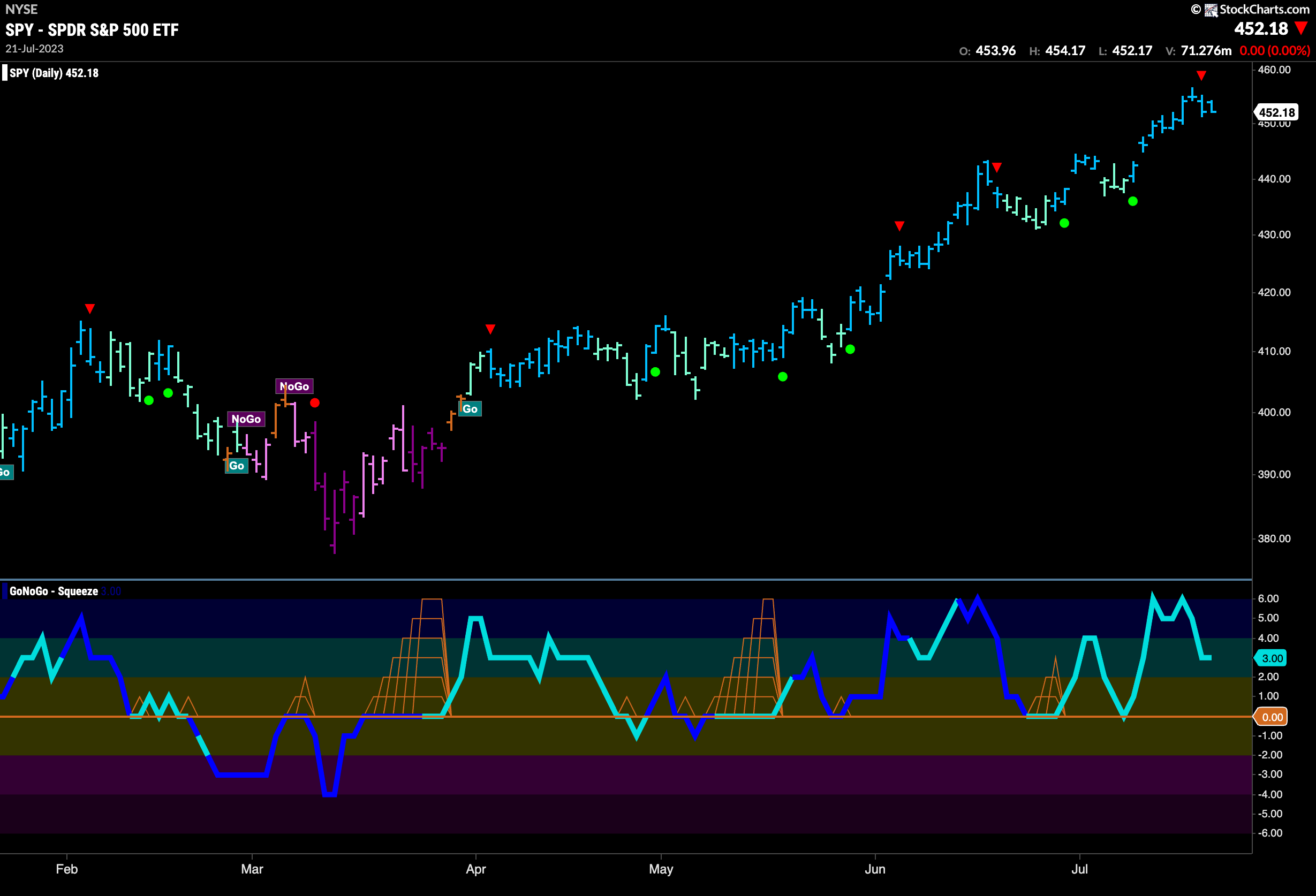Click the SPY - SPDR S&P 500 ETF title
Viewport: 1316px width, 896px height.
(92, 29)
